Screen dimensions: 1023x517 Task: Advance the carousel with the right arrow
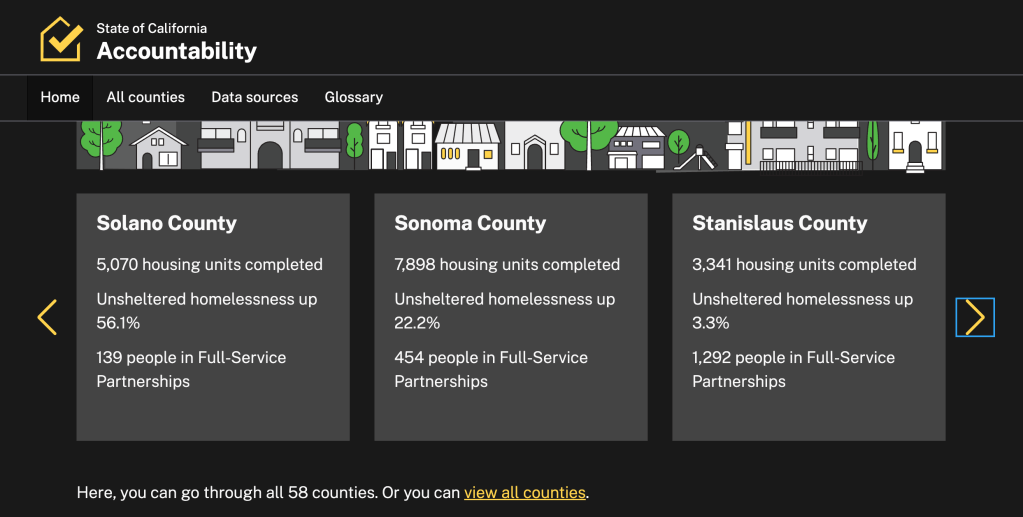tap(974, 317)
